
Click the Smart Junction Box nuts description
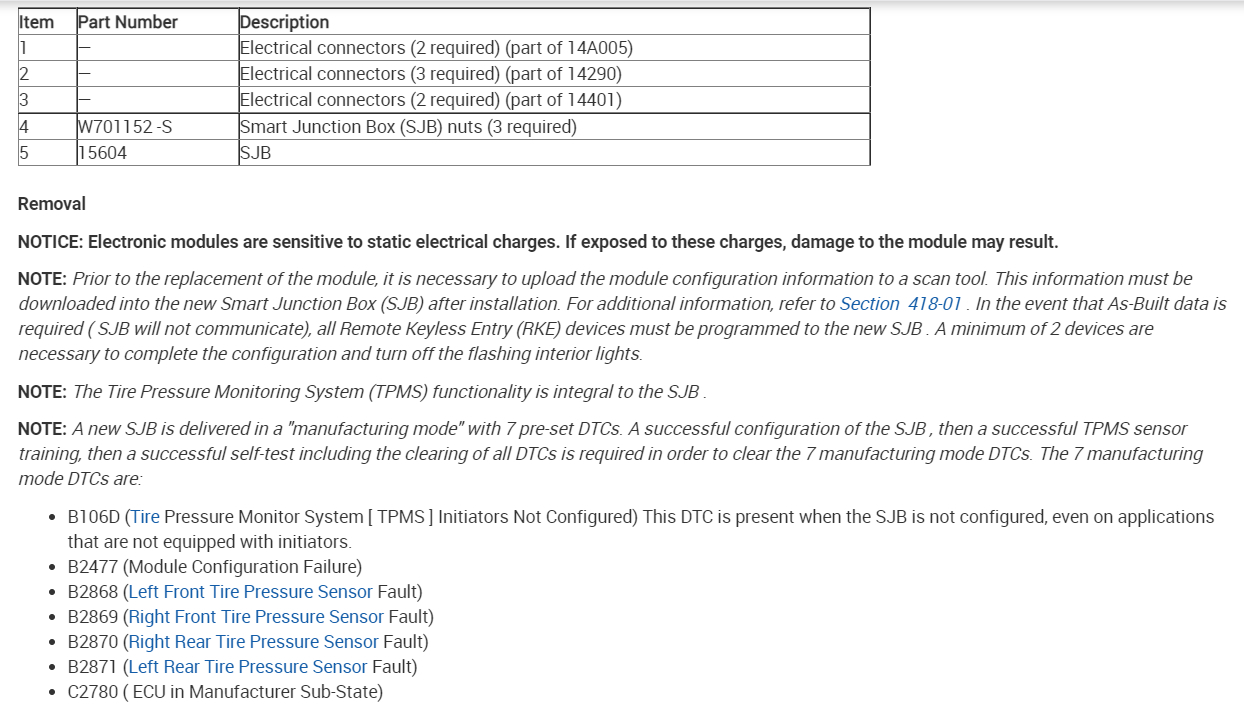408,127
